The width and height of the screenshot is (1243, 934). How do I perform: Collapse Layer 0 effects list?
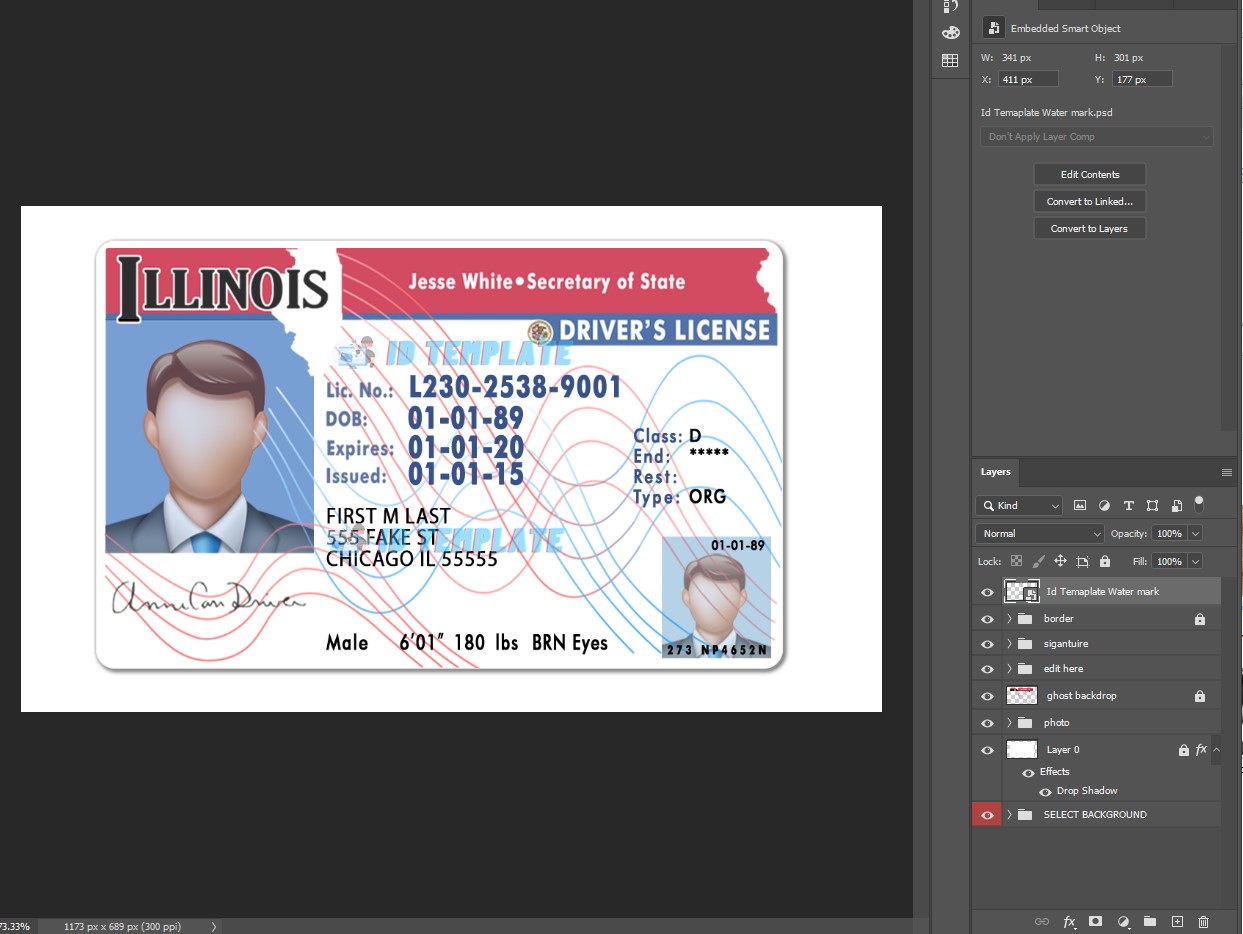pos(1216,749)
